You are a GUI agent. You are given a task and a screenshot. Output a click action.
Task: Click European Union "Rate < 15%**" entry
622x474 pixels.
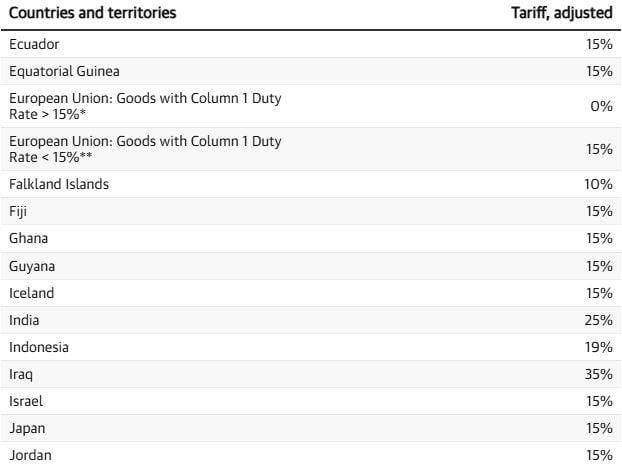click(x=145, y=149)
